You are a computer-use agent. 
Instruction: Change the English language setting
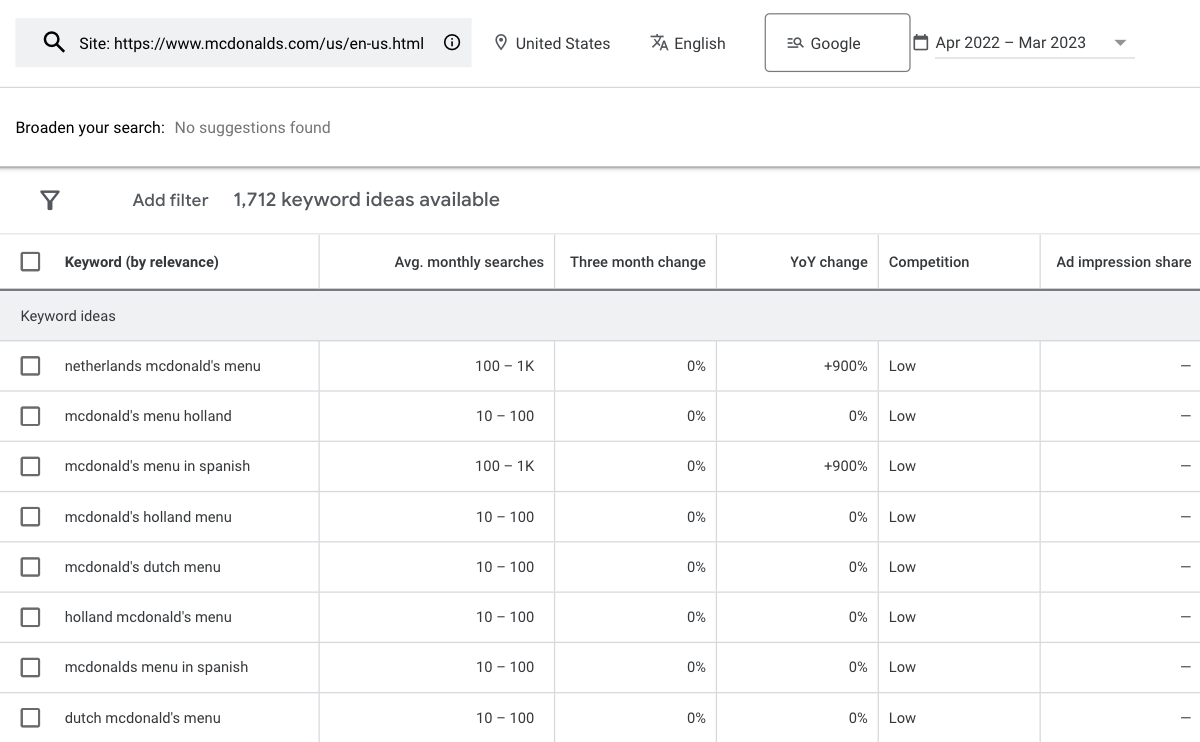point(688,43)
